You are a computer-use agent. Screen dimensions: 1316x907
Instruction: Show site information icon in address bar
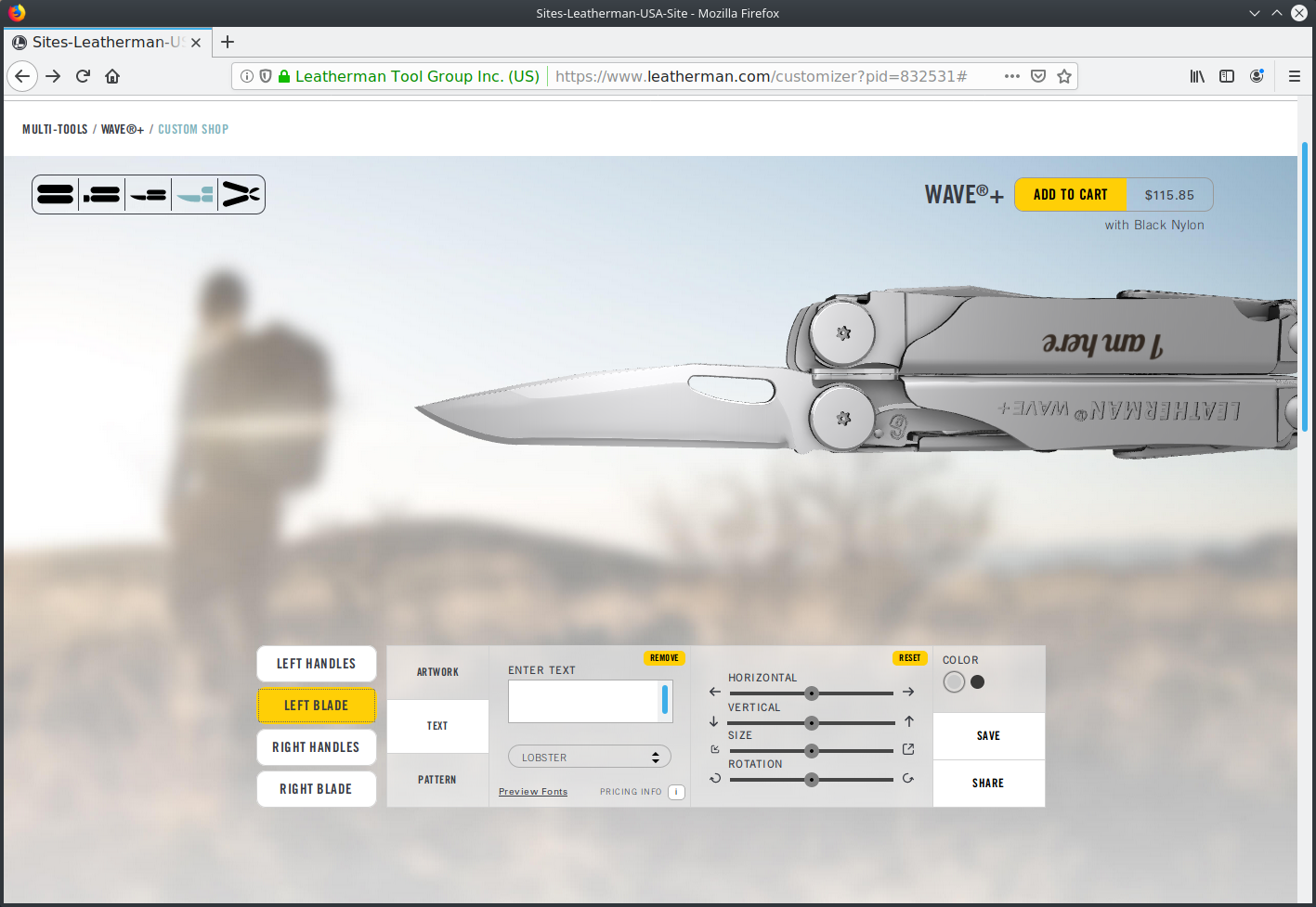[247, 76]
